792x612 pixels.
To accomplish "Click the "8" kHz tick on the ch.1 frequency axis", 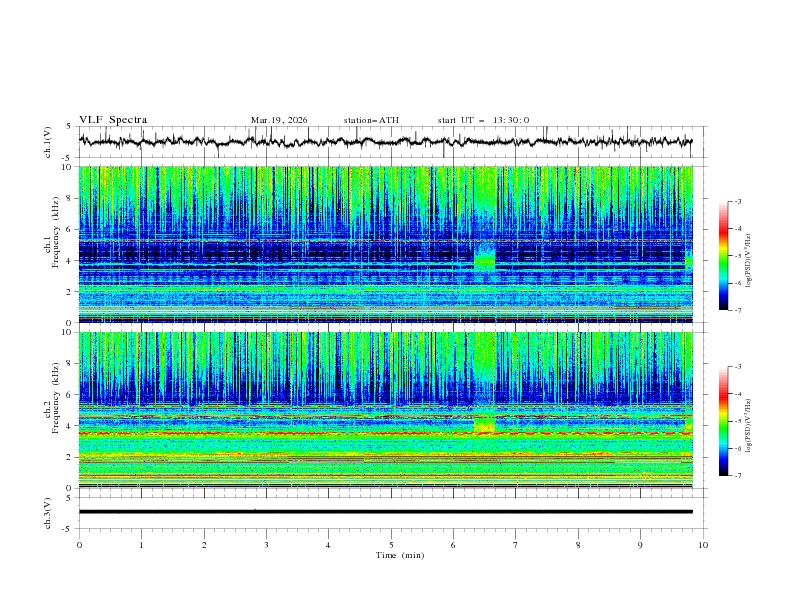I will pos(69,198).
